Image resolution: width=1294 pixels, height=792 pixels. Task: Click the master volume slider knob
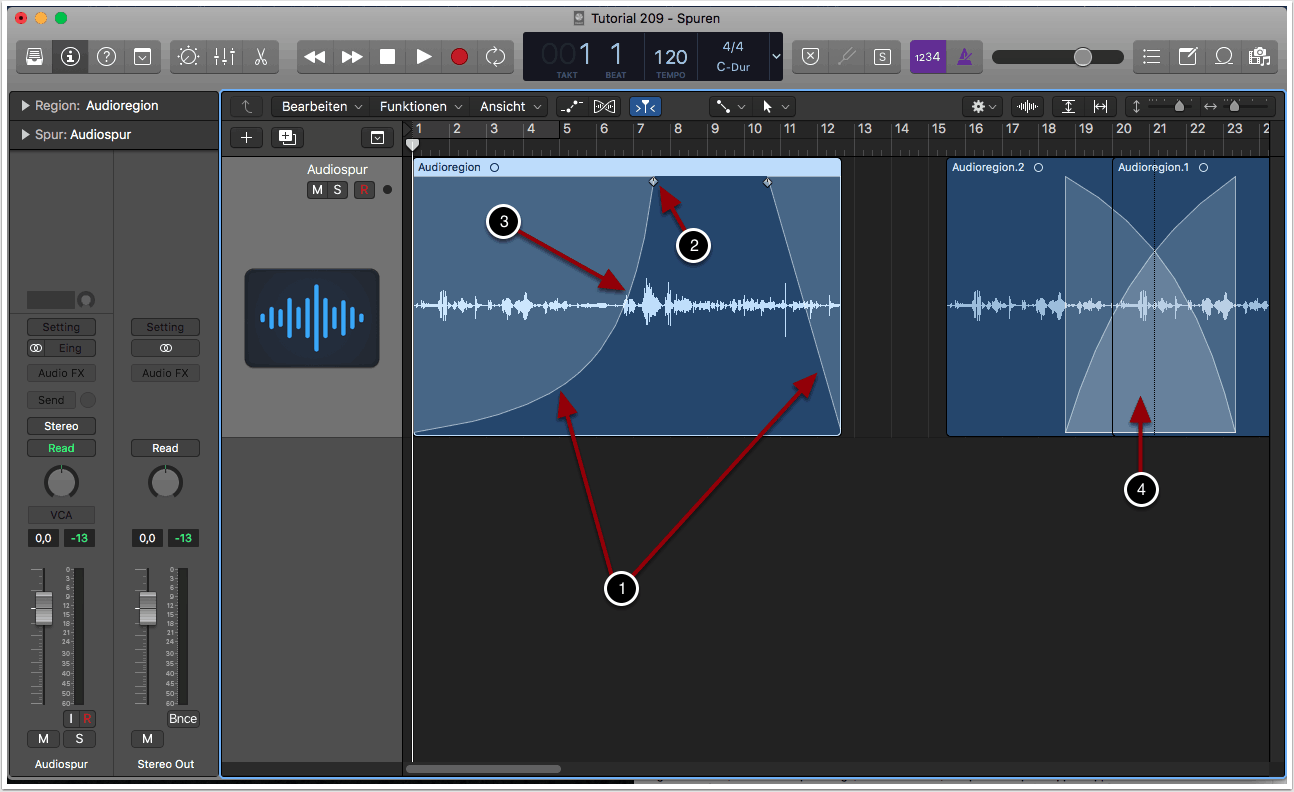pyautogui.click(x=1083, y=57)
